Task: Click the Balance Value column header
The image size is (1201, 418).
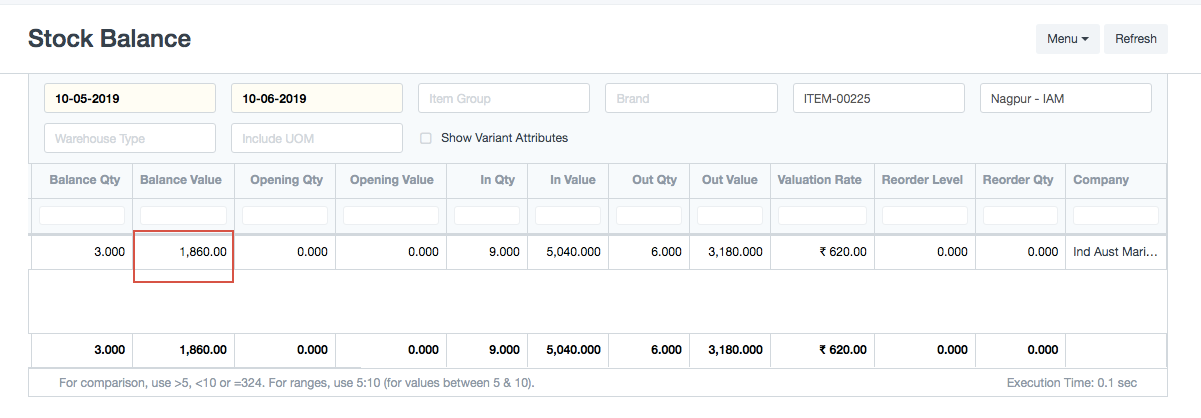Action: tap(183, 180)
